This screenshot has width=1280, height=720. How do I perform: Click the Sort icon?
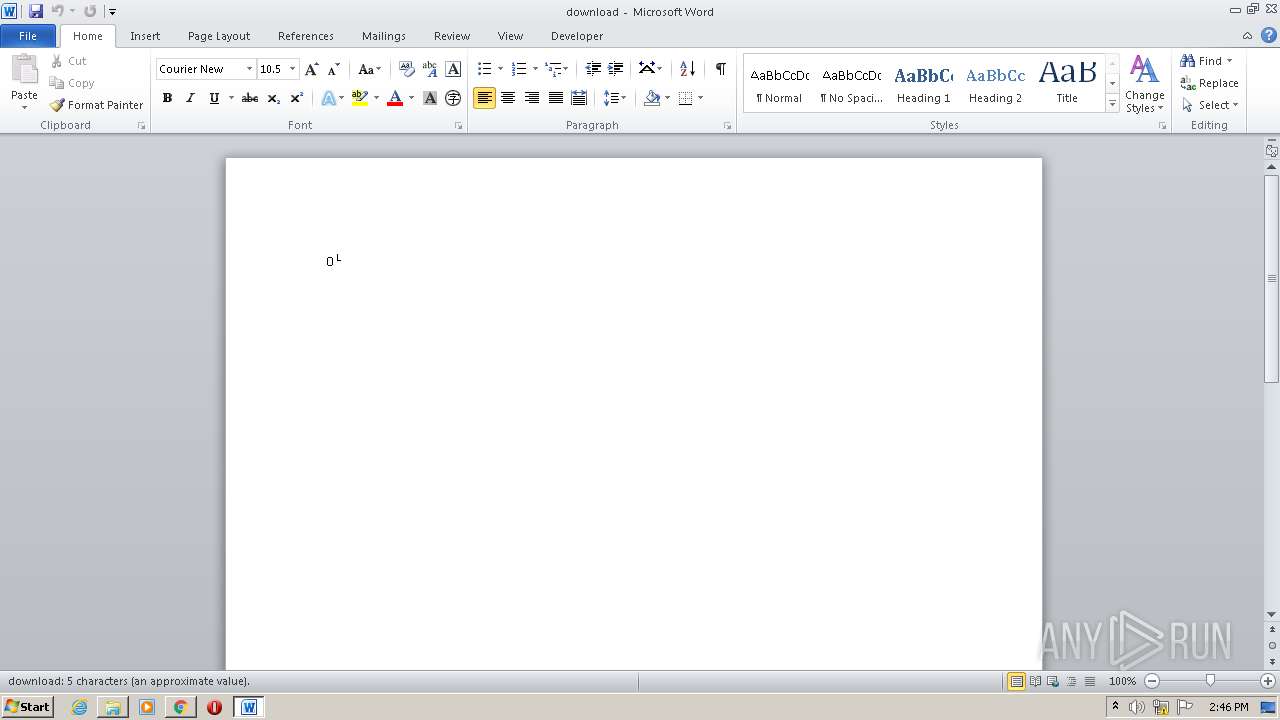(687, 69)
